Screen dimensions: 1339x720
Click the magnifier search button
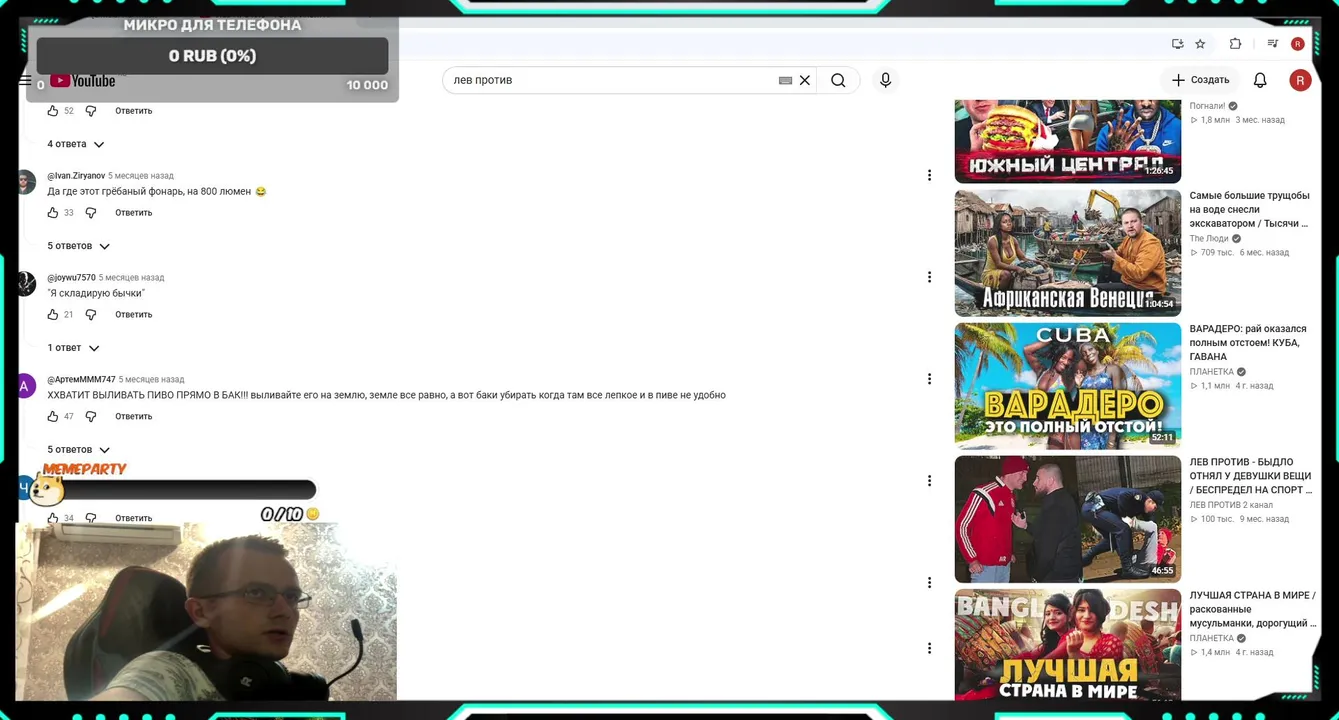pos(838,80)
